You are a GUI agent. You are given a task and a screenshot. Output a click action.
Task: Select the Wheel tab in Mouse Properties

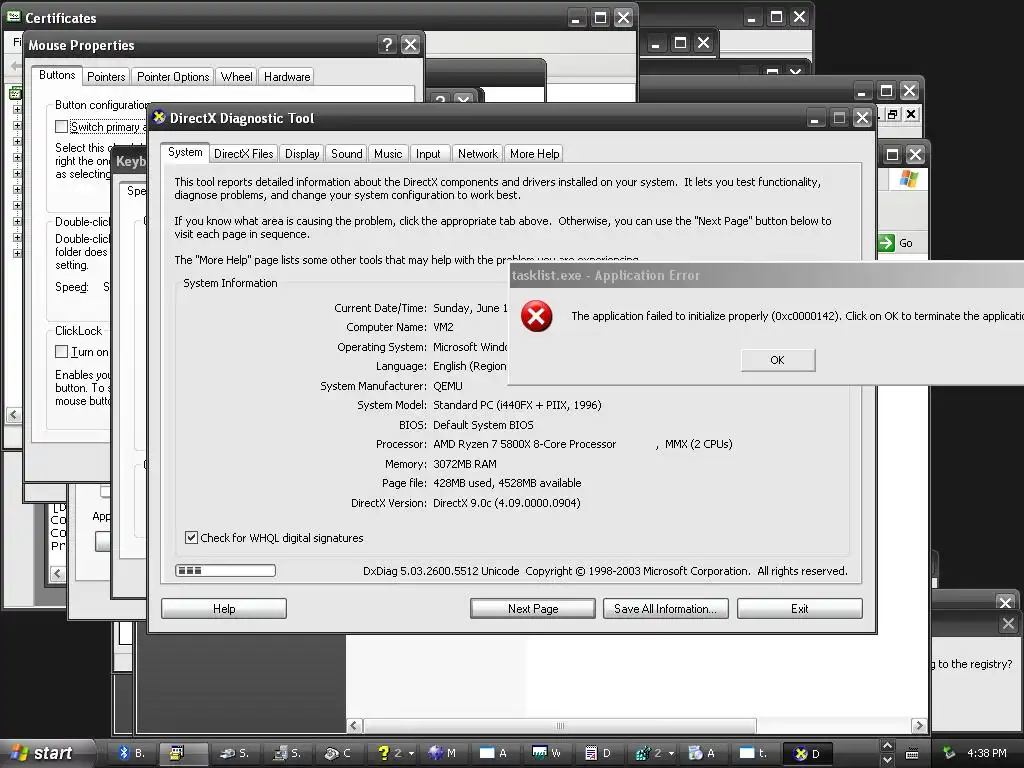click(x=236, y=76)
